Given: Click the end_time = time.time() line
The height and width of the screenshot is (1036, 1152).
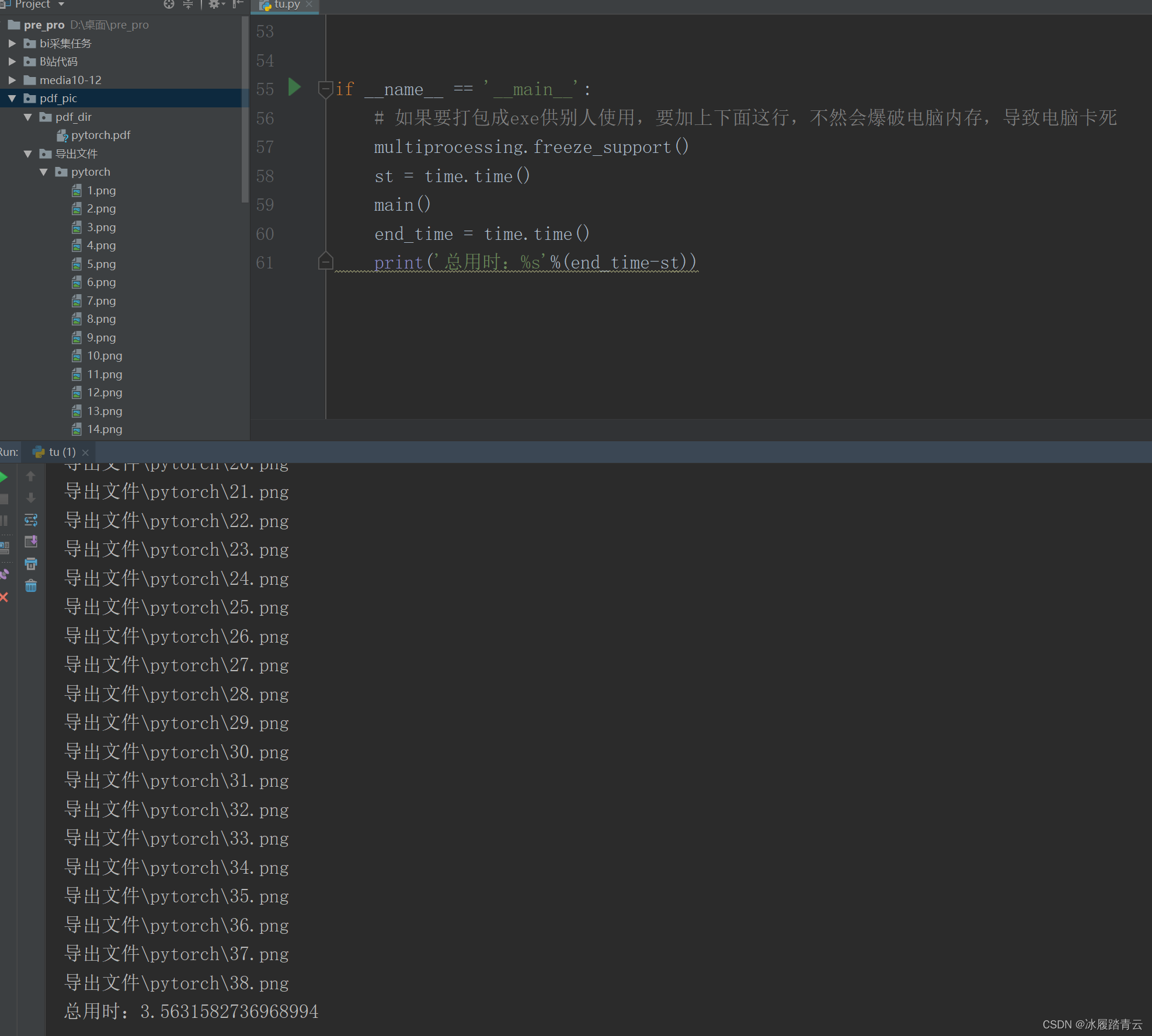Looking at the screenshot, I should pos(482,234).
